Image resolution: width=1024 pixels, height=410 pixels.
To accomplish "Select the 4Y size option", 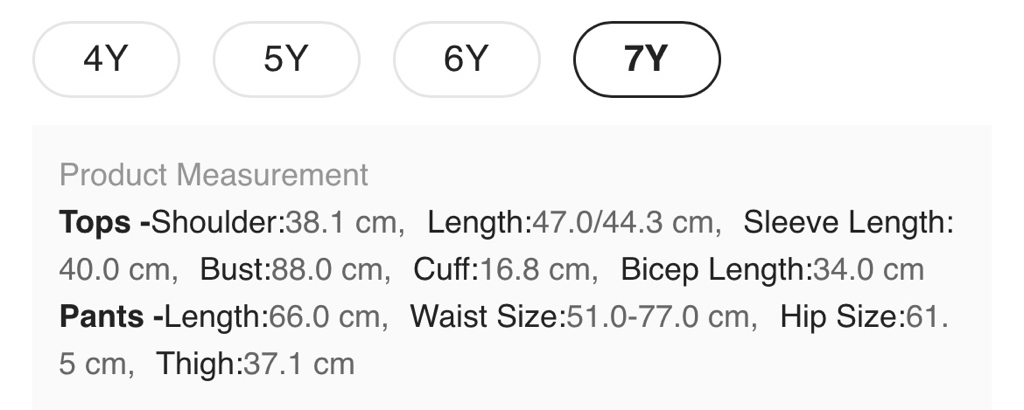I will 106,60.
